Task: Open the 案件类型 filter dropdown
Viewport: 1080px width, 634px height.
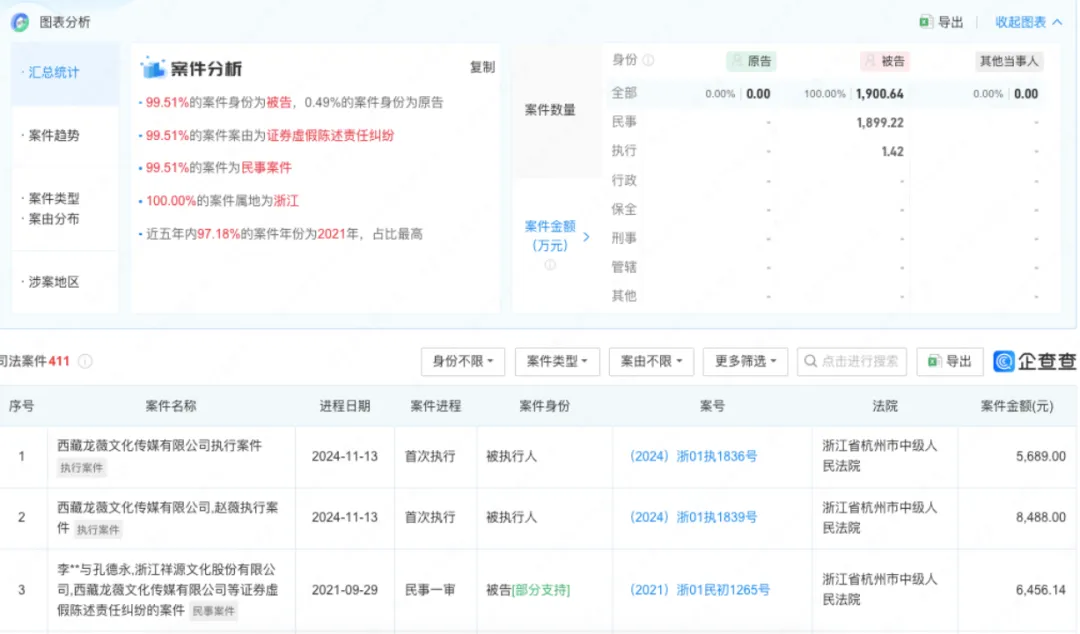Action: click(x=557, y=361)
